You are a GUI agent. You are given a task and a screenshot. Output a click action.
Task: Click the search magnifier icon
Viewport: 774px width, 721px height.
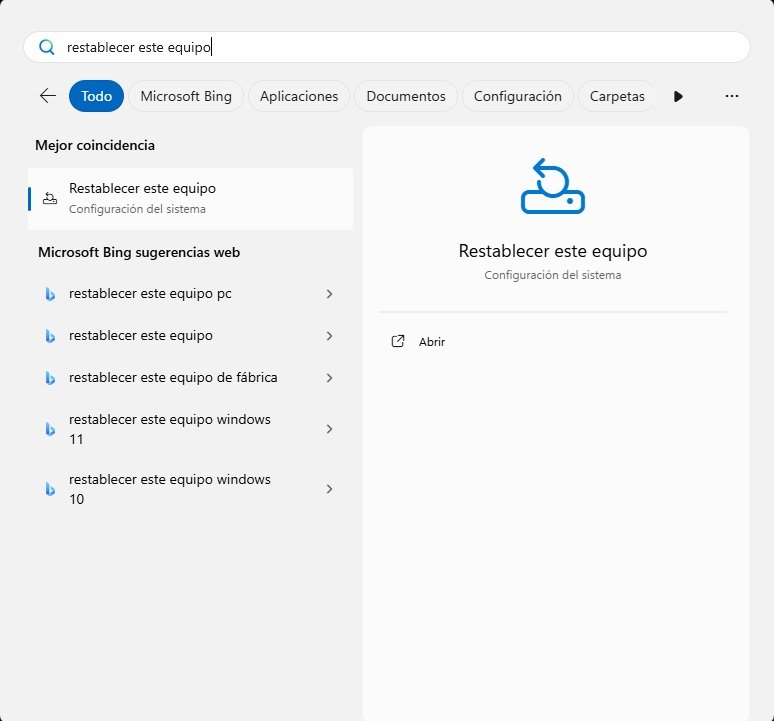(47, 47)
